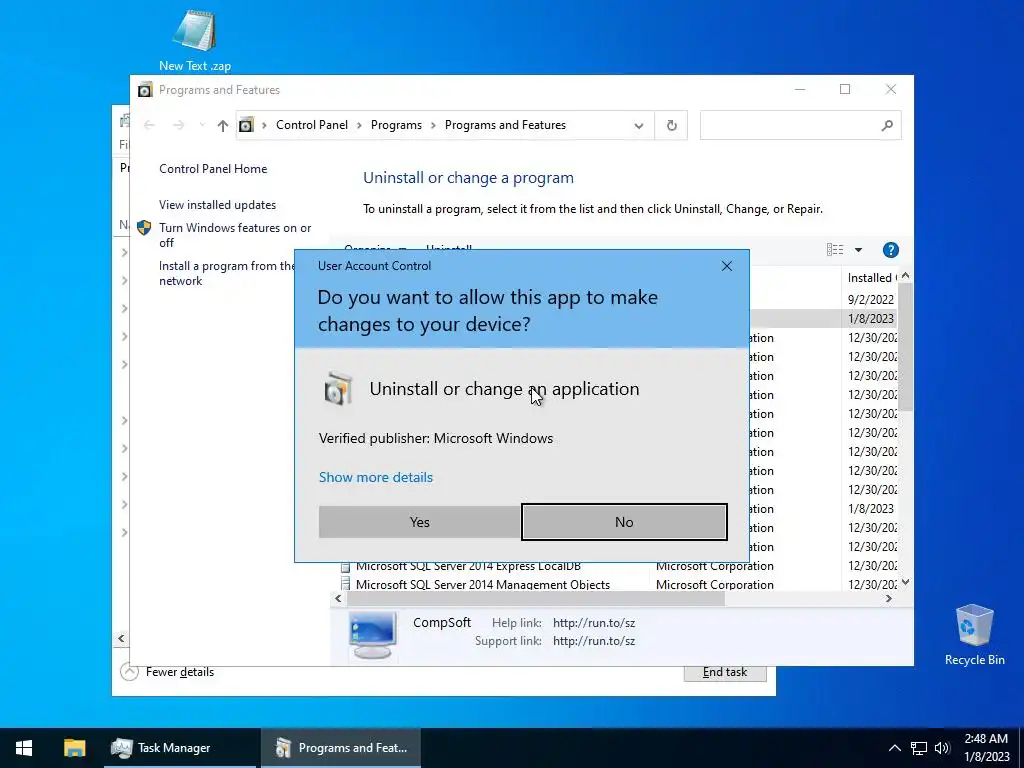Refresh the Programs and Features view

pyautogui.click(x=671, y=125)
